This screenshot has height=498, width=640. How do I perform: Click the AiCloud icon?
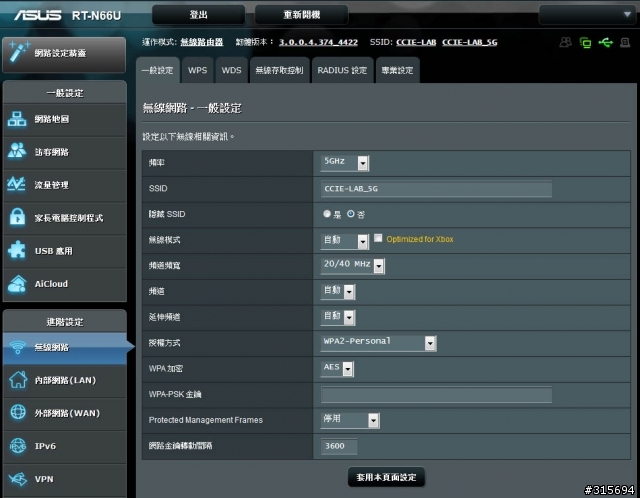point(17,284)
